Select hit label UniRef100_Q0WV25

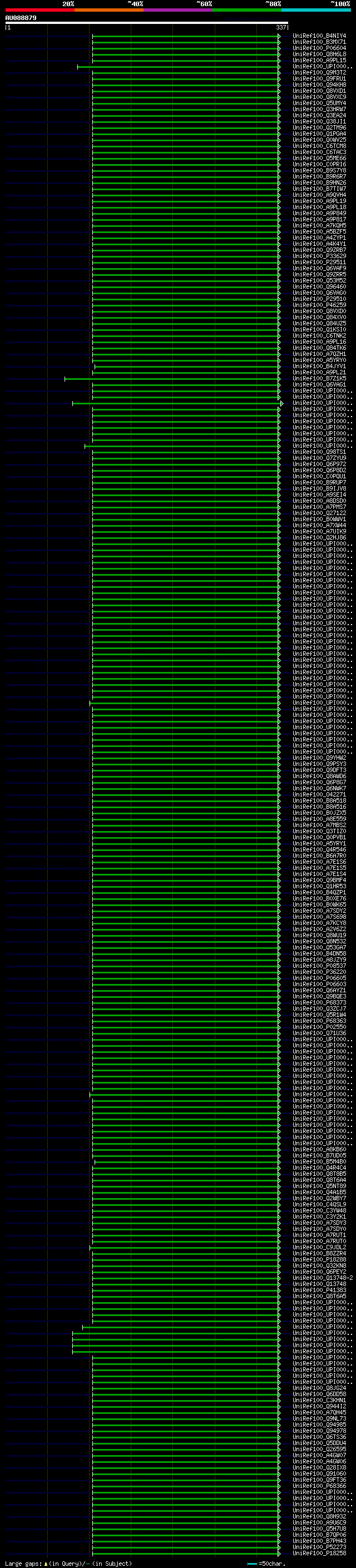pyautogui.click(x=319, y=140)
